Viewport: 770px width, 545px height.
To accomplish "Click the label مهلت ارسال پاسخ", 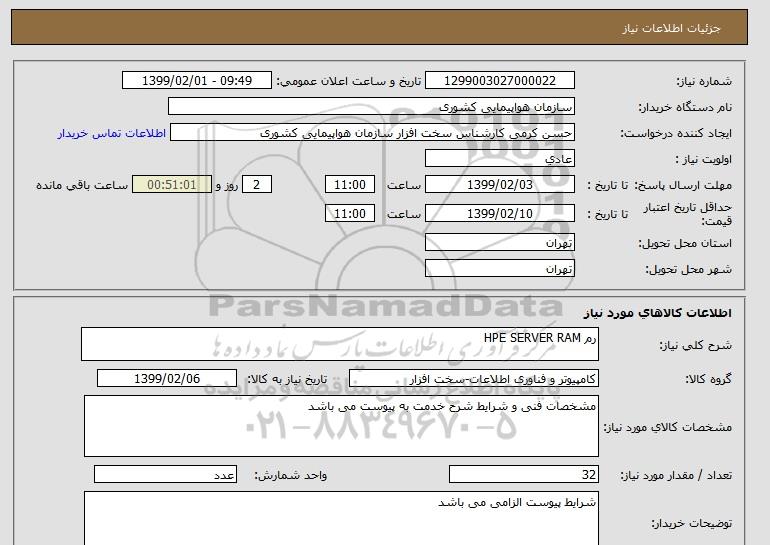I will pyautogui.click(x=683, y=185).
